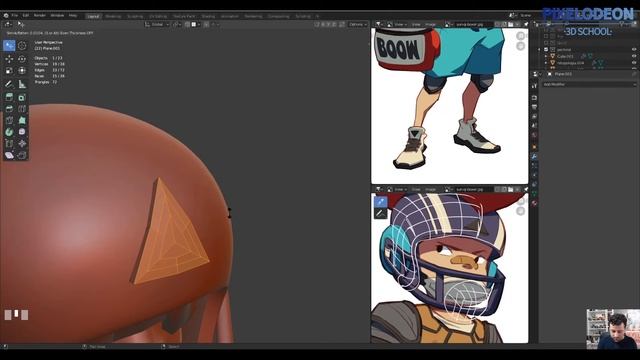
Task: Select the Extrude Region tool
Action: [9, 97]
